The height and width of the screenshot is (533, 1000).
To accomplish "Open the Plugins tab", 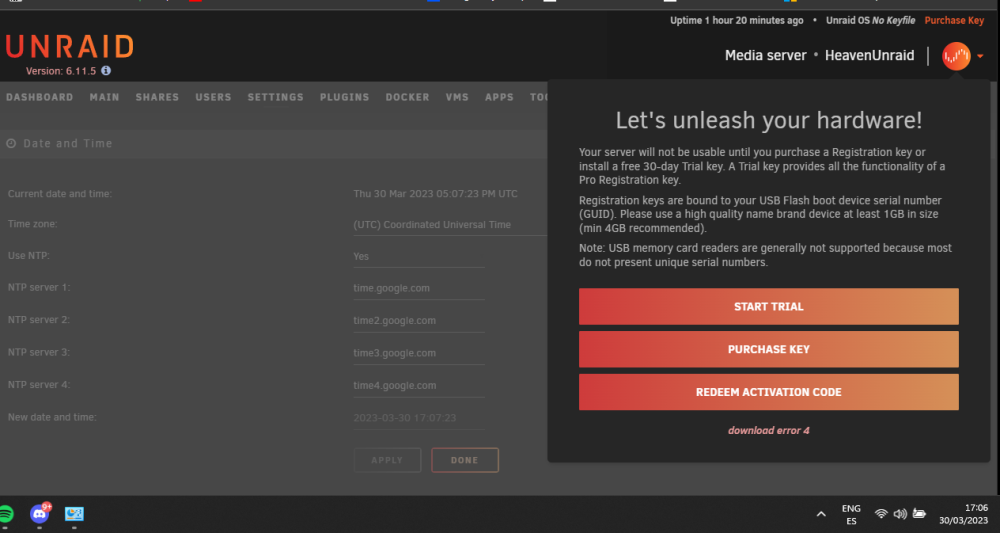I will (x=344, y=97).
